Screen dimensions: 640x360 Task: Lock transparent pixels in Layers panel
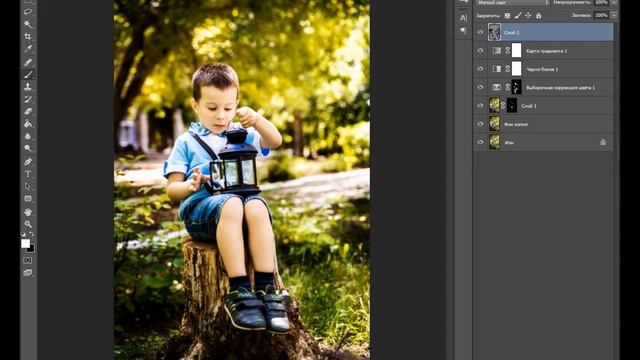[507, 16]
